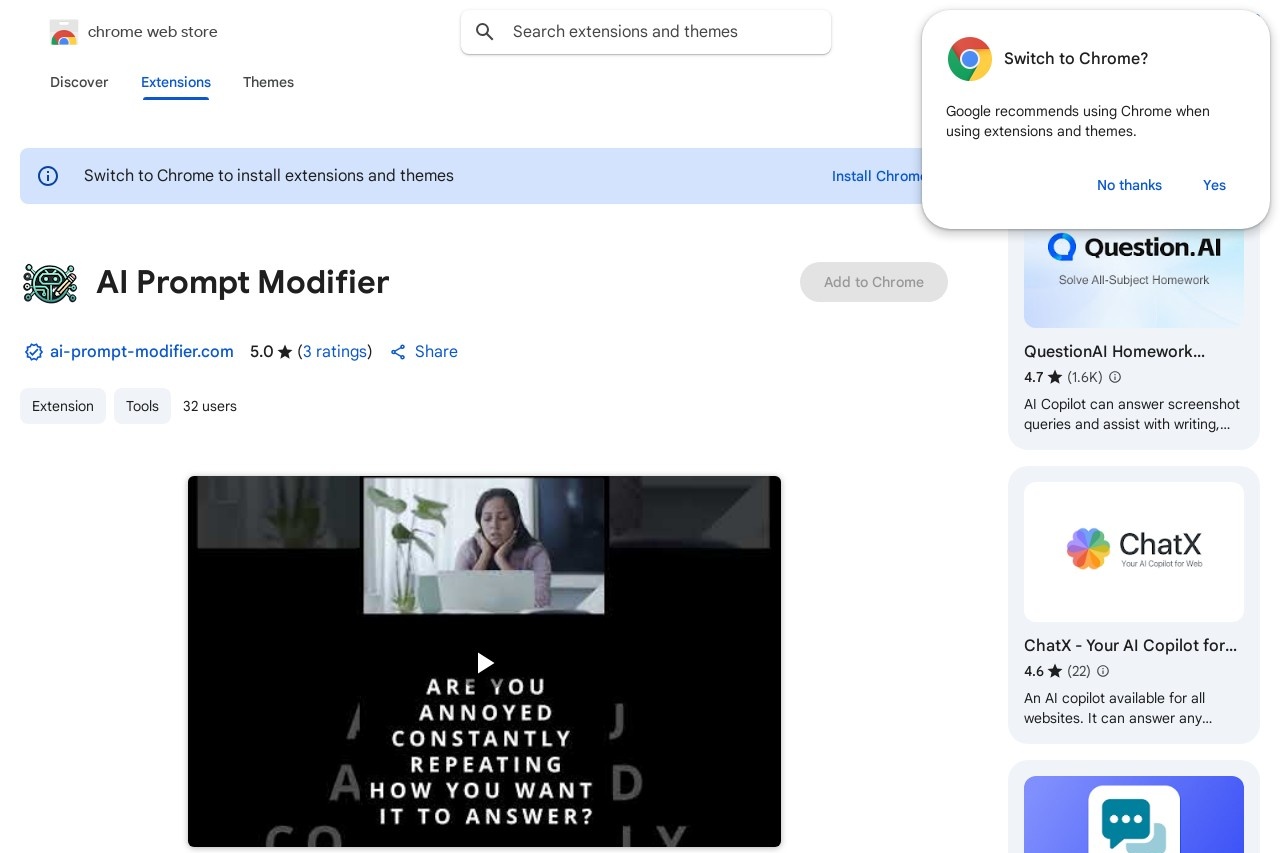This screenshot has width=1280, height=853.
Task: Click the info icon next to QuestionAI rating
Action: (x=1115, y=377)
